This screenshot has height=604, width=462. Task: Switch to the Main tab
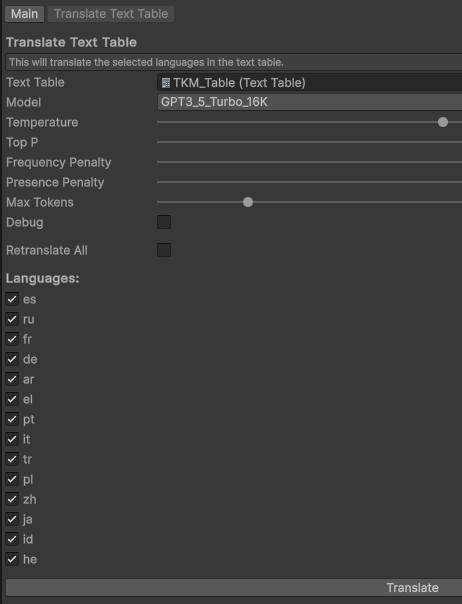pos(24,14)
